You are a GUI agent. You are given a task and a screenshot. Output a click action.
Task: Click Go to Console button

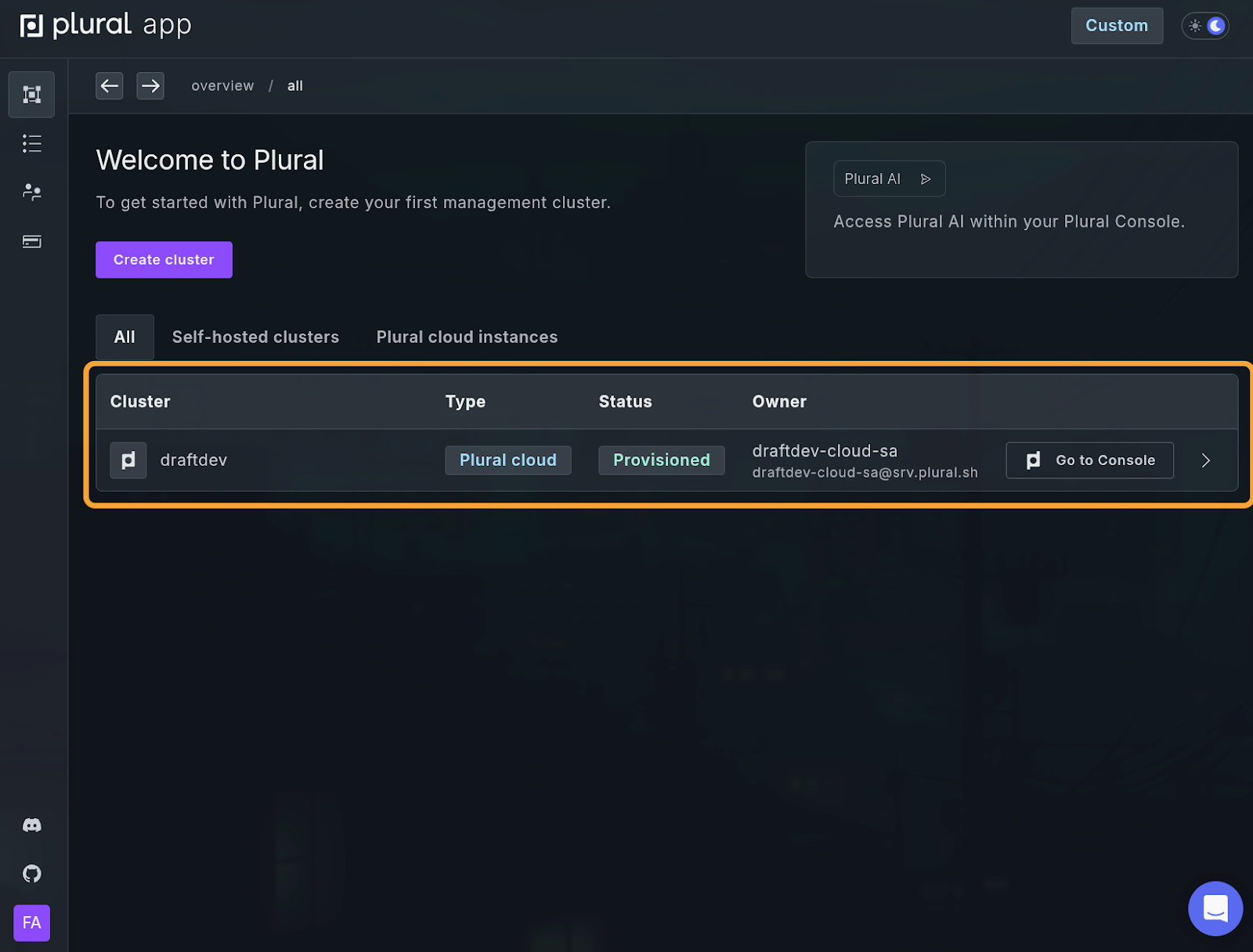tap(1089, 460)
